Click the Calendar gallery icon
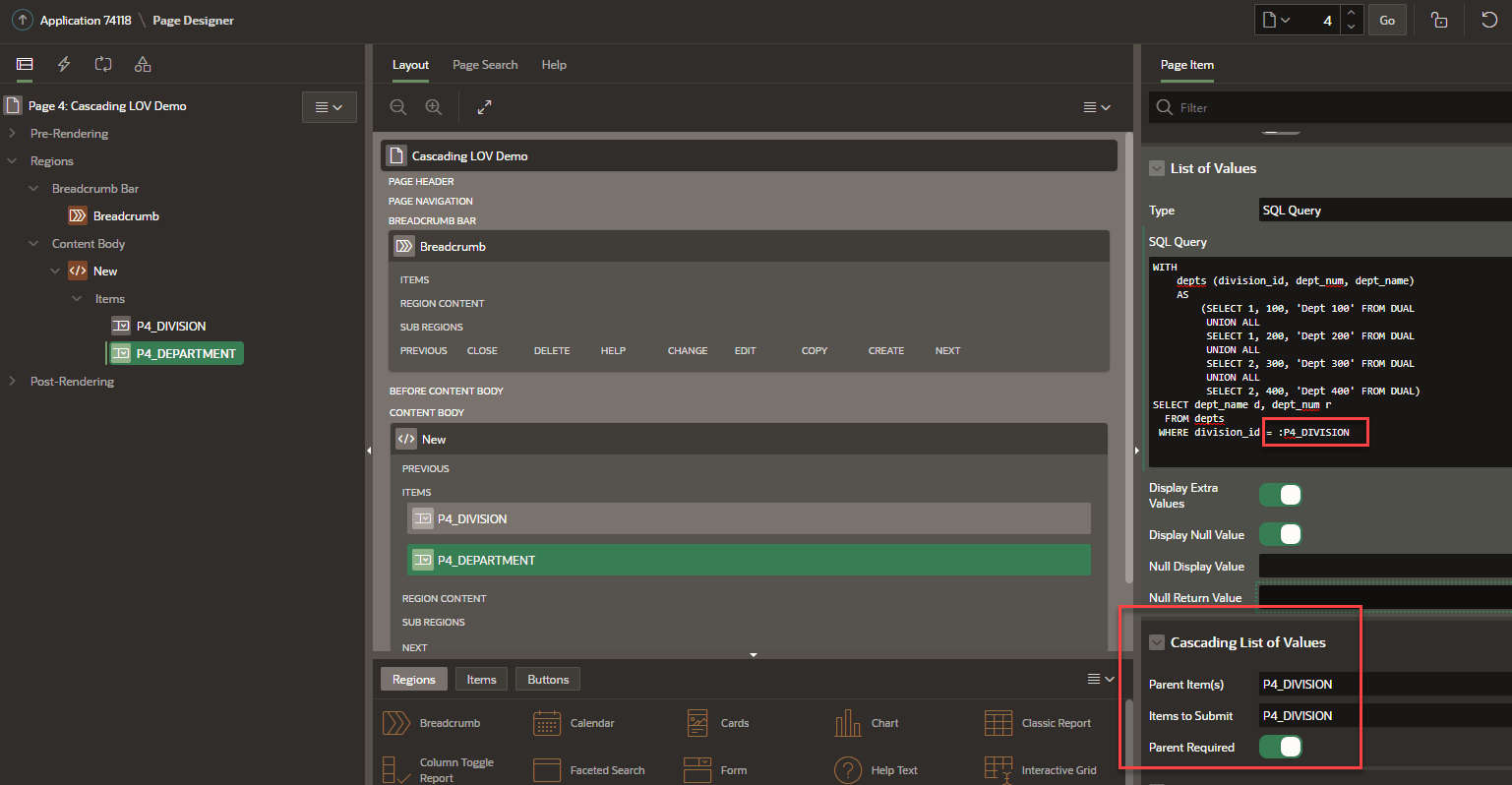This screenshot has width=1512, height=785. (x=547, y=723)
